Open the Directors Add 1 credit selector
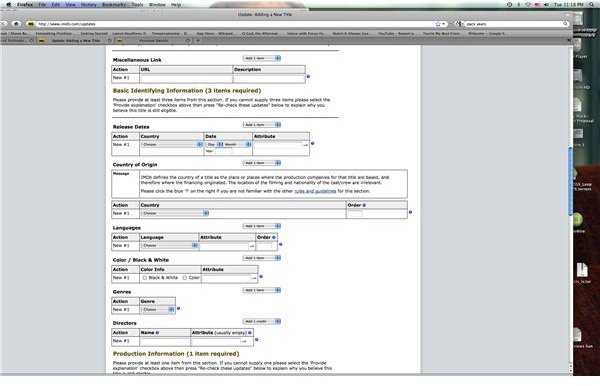This screenshot has height=386, width=600. pyautogui.click(x=262, y=321)
